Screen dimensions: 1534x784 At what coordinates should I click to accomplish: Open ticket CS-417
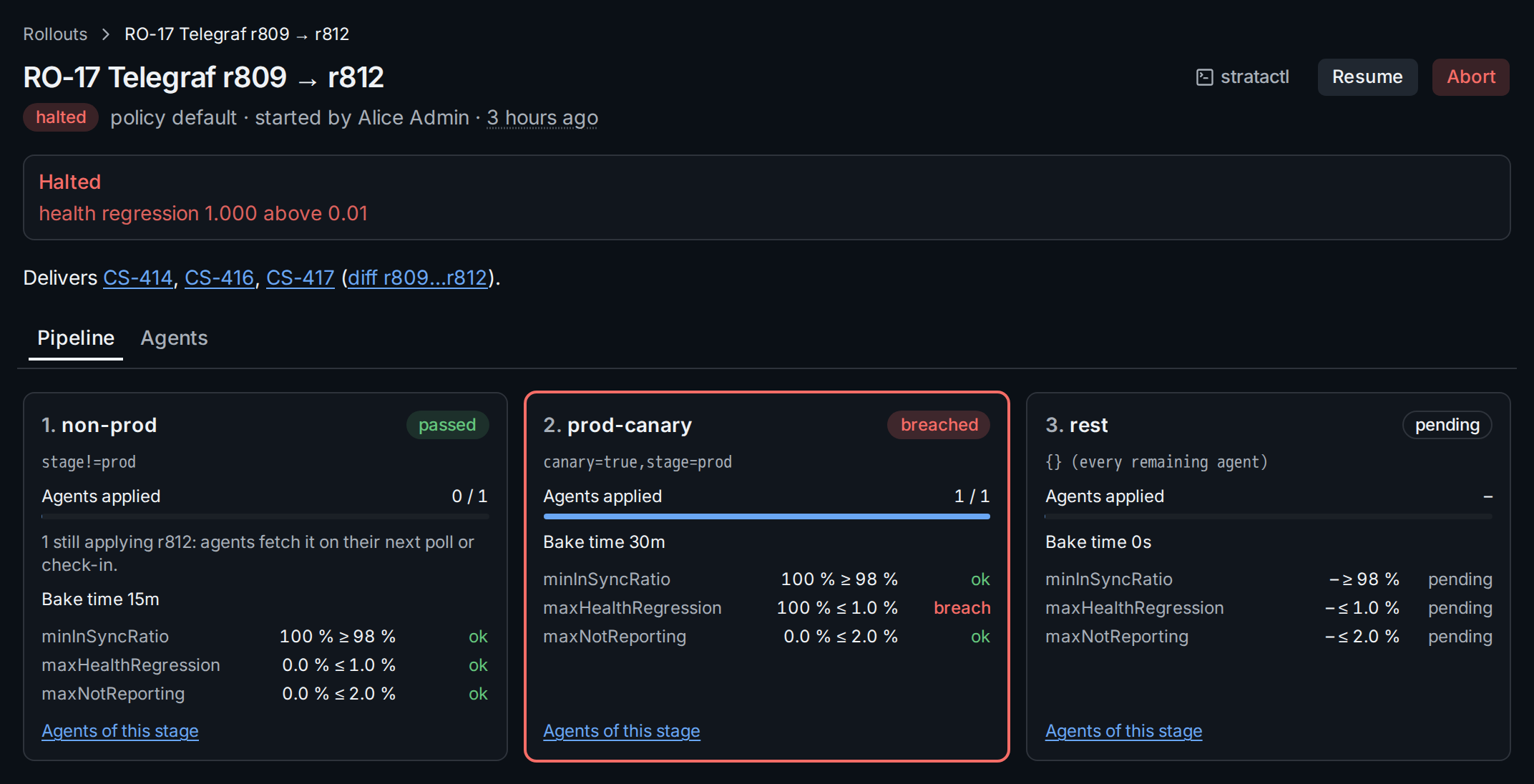(301, 278)
